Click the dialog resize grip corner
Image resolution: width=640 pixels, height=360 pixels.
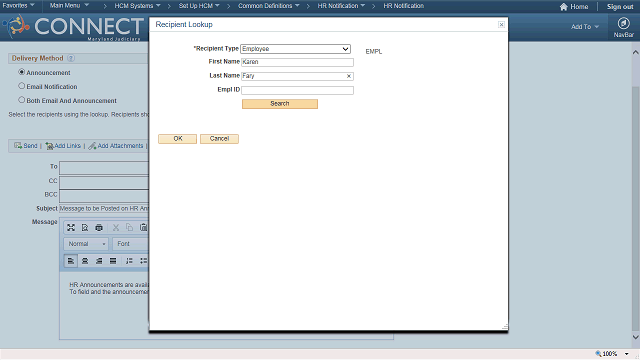tap(505, 327)
